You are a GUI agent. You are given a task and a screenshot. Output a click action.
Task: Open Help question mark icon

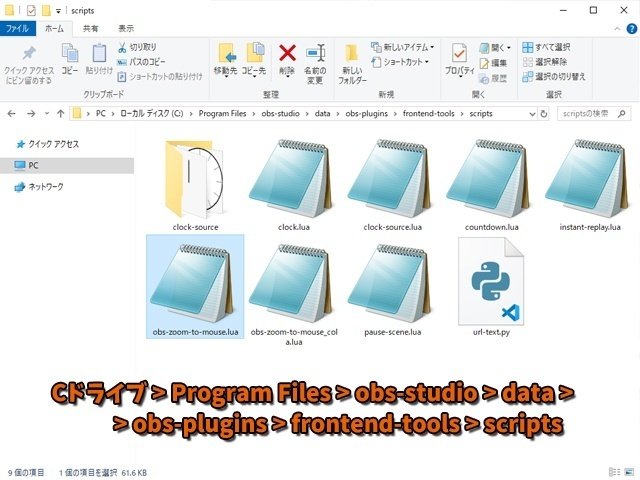tap(631, 29)
